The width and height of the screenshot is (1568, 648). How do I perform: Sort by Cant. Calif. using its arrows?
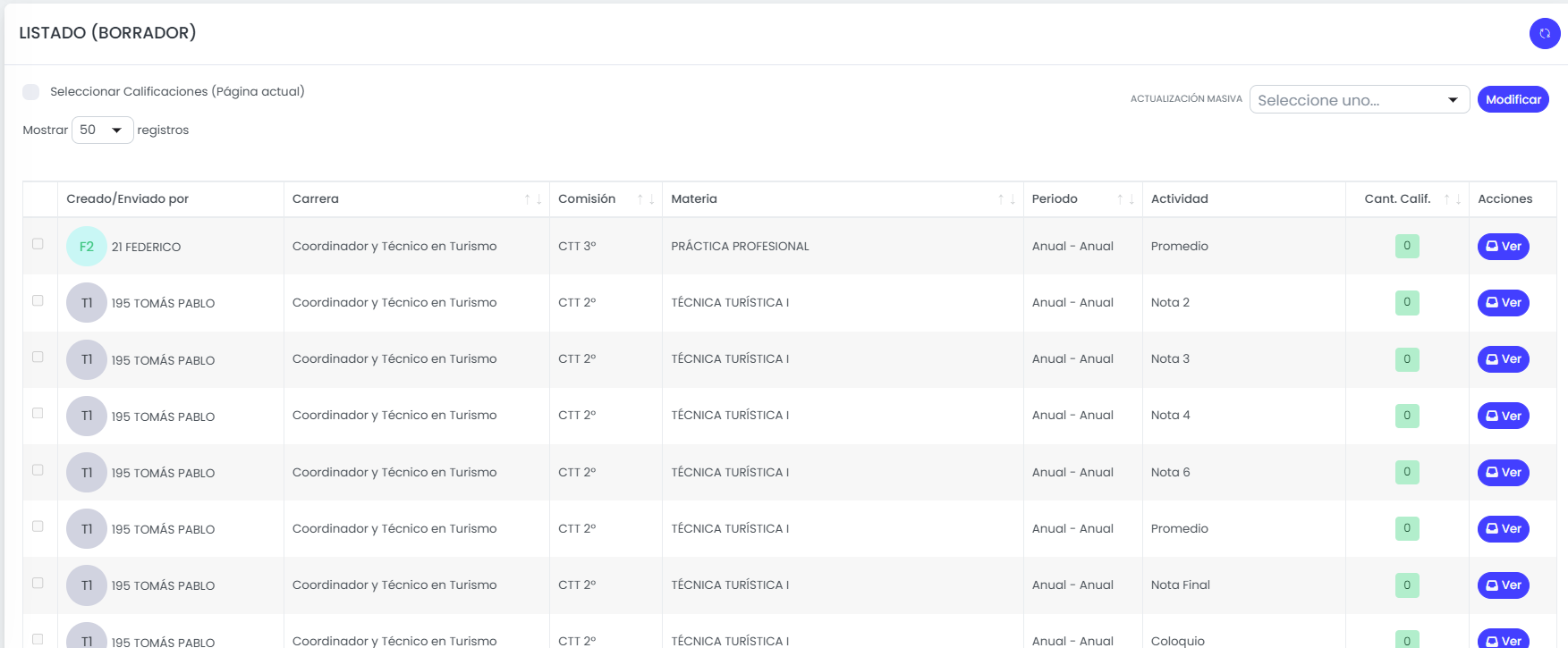click(x=1453, y=199)
